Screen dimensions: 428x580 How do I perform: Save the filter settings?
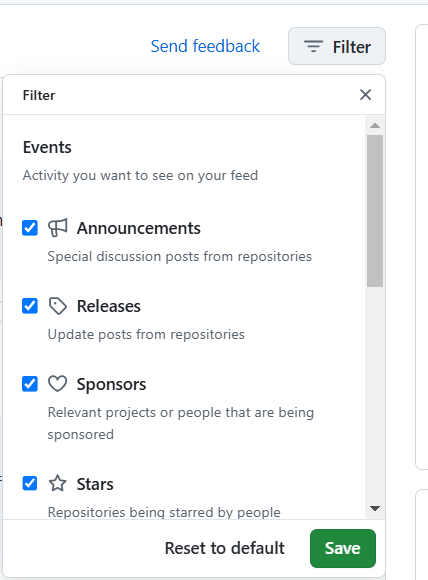(x=343, y=548)
